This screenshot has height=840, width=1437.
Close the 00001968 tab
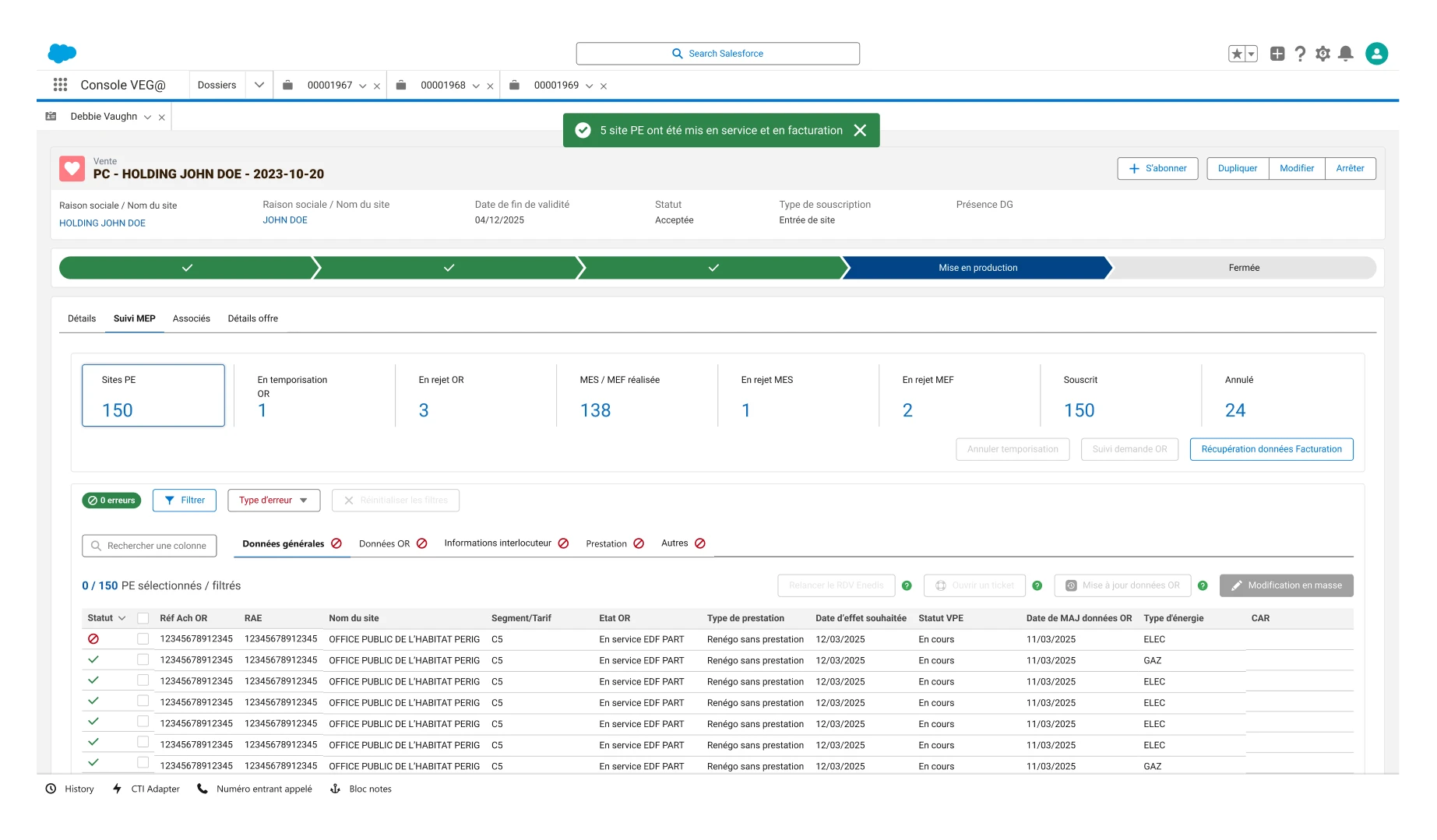[490, 86]
